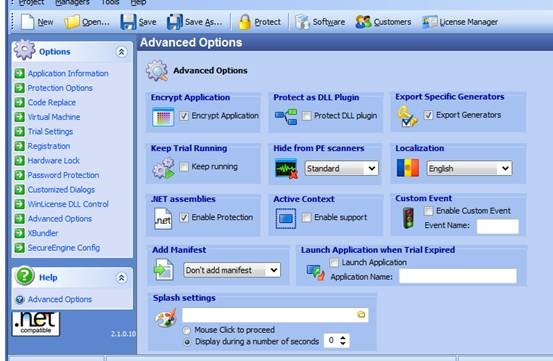
Task: Click the Customers toolbar icon
Action: [x=364, y=22]
